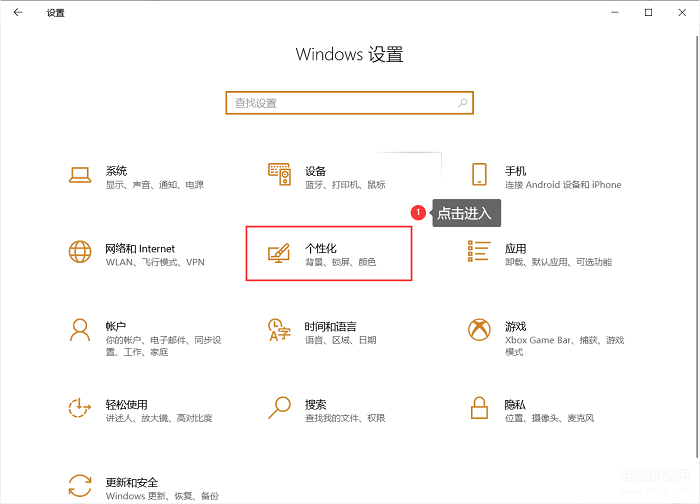700x504 pixels.
Task: Open the 应用 list icon
Action: (479, 251)
